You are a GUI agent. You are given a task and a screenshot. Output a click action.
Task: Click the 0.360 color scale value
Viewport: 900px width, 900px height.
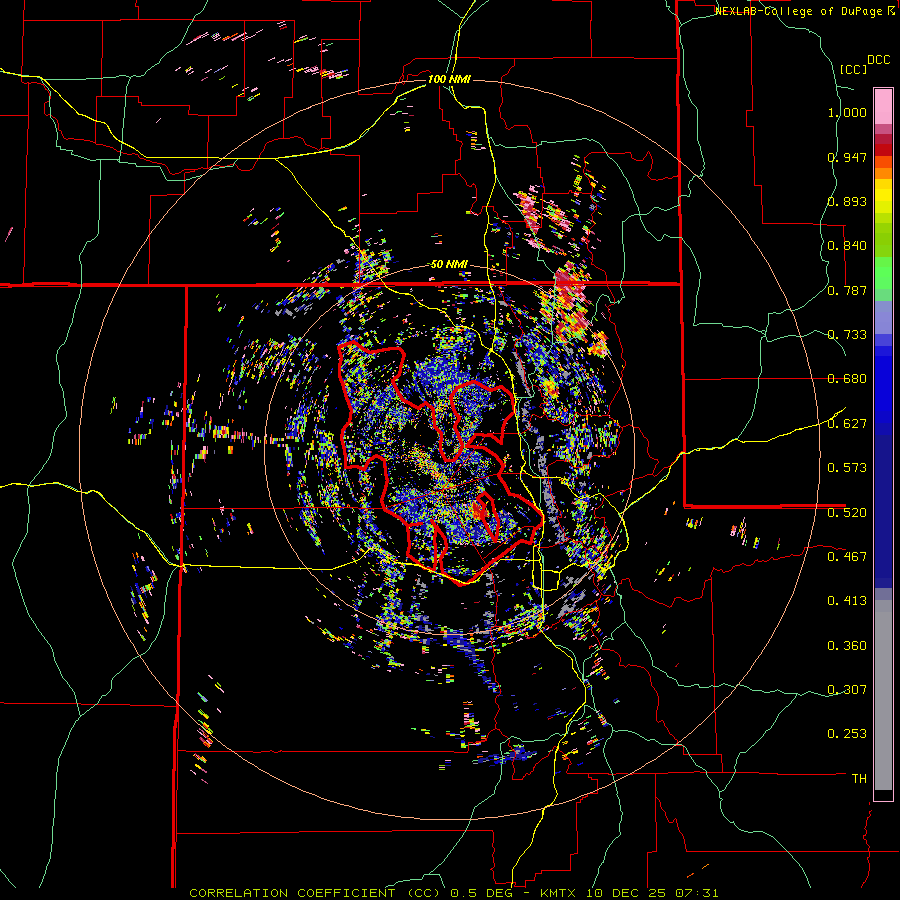tap(847, 646)
